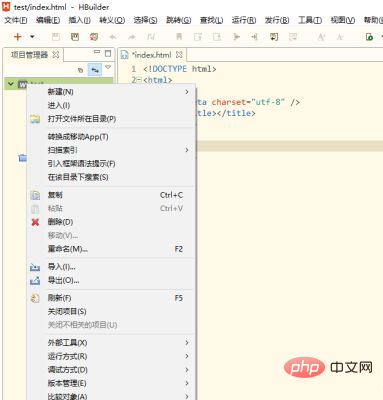Viewport: 383px width, 400px height.
Task: Click the export icon beside 导出(O)...
Action: [35, 281]
